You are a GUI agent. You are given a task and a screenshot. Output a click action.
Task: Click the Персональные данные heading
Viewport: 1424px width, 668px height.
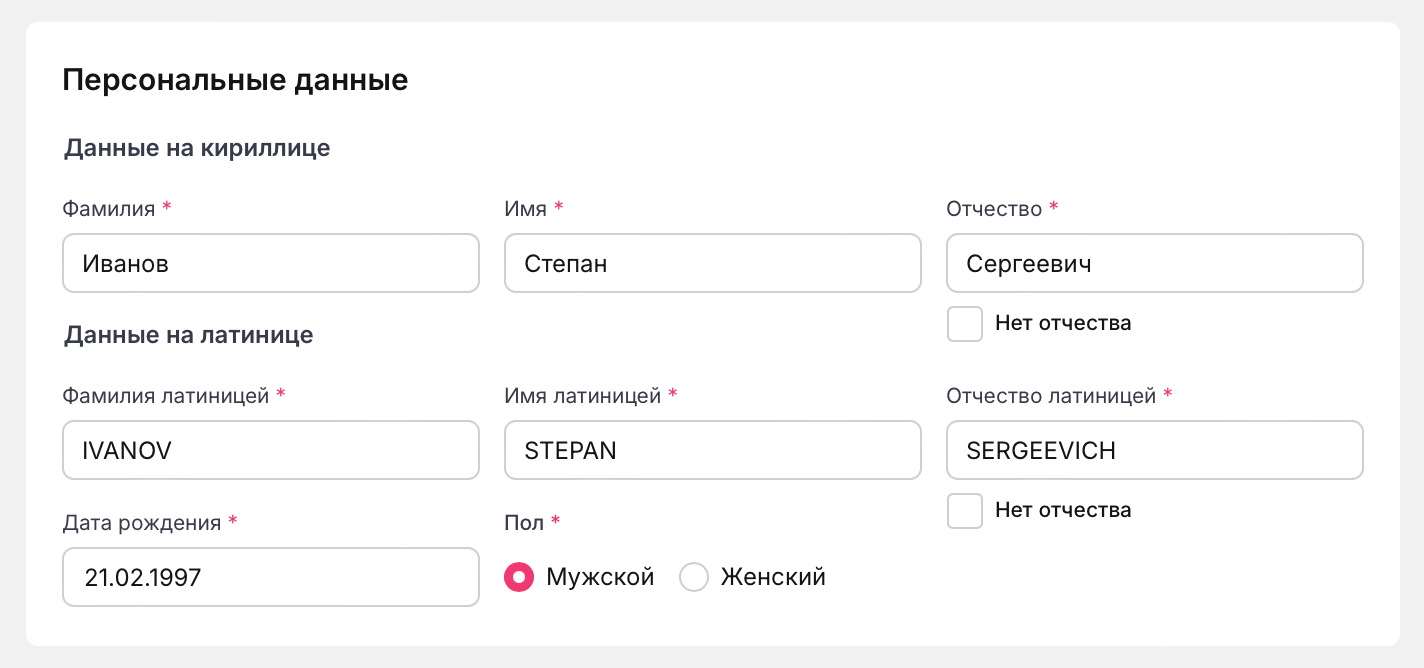235,80
